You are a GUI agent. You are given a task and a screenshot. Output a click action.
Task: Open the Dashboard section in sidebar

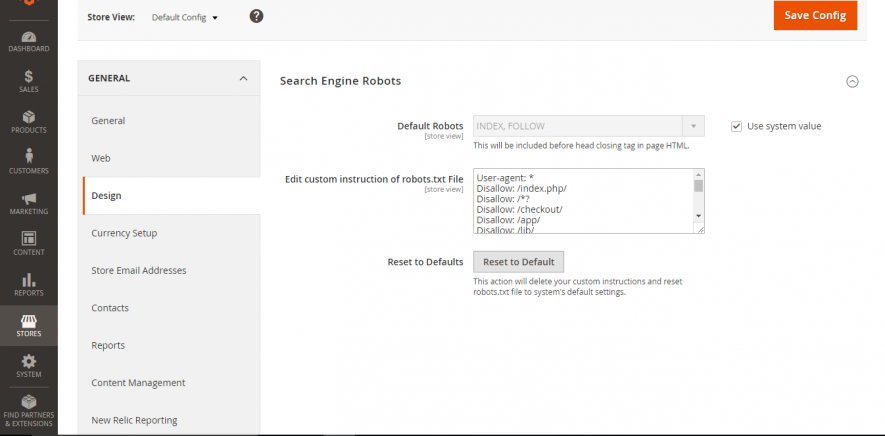[x=29, y=42]
